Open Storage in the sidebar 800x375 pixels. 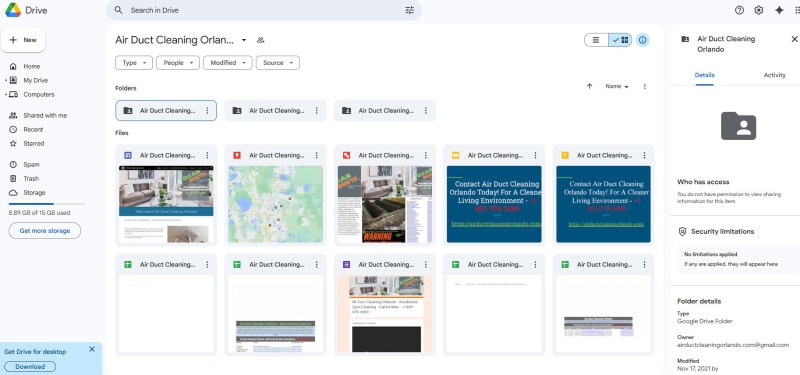click(34, 192)
